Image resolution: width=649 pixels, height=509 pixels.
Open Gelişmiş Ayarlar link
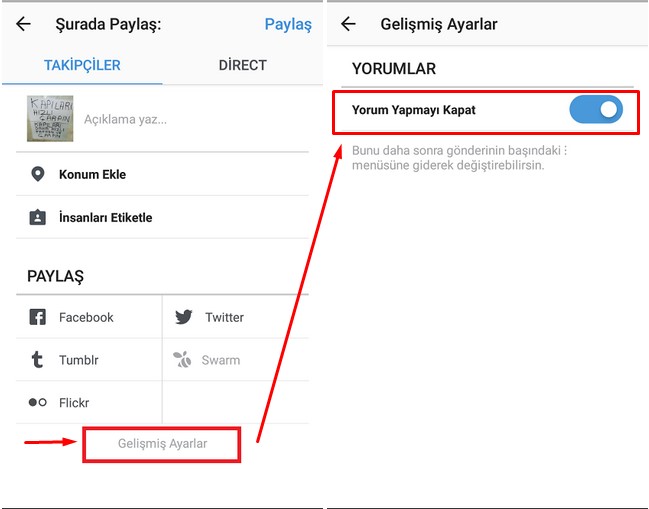(162, 443)
